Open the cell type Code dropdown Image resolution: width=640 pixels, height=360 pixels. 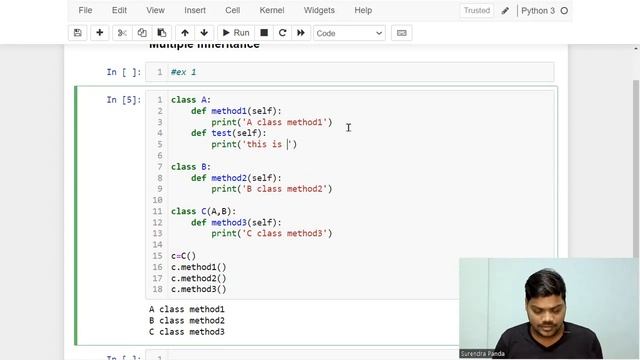(349, 33)
